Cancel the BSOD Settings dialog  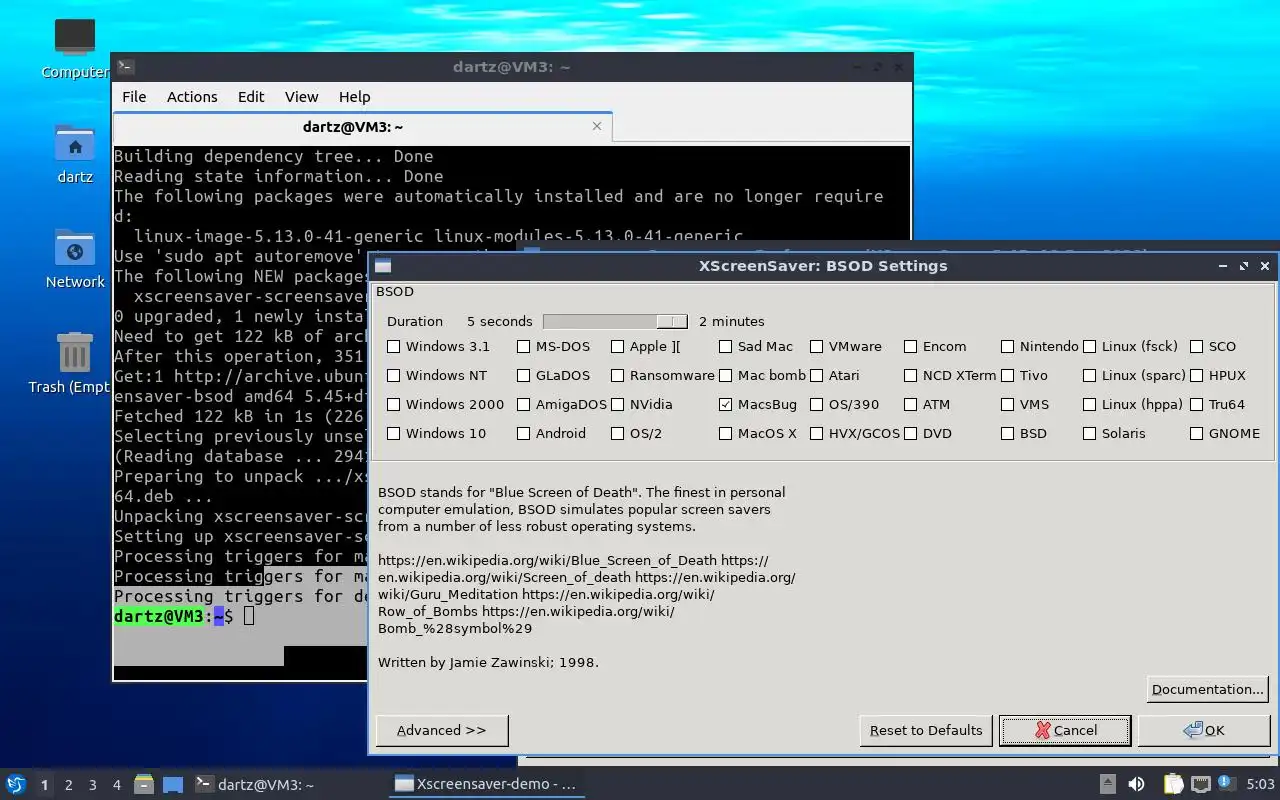click(x=1065, y=730)
